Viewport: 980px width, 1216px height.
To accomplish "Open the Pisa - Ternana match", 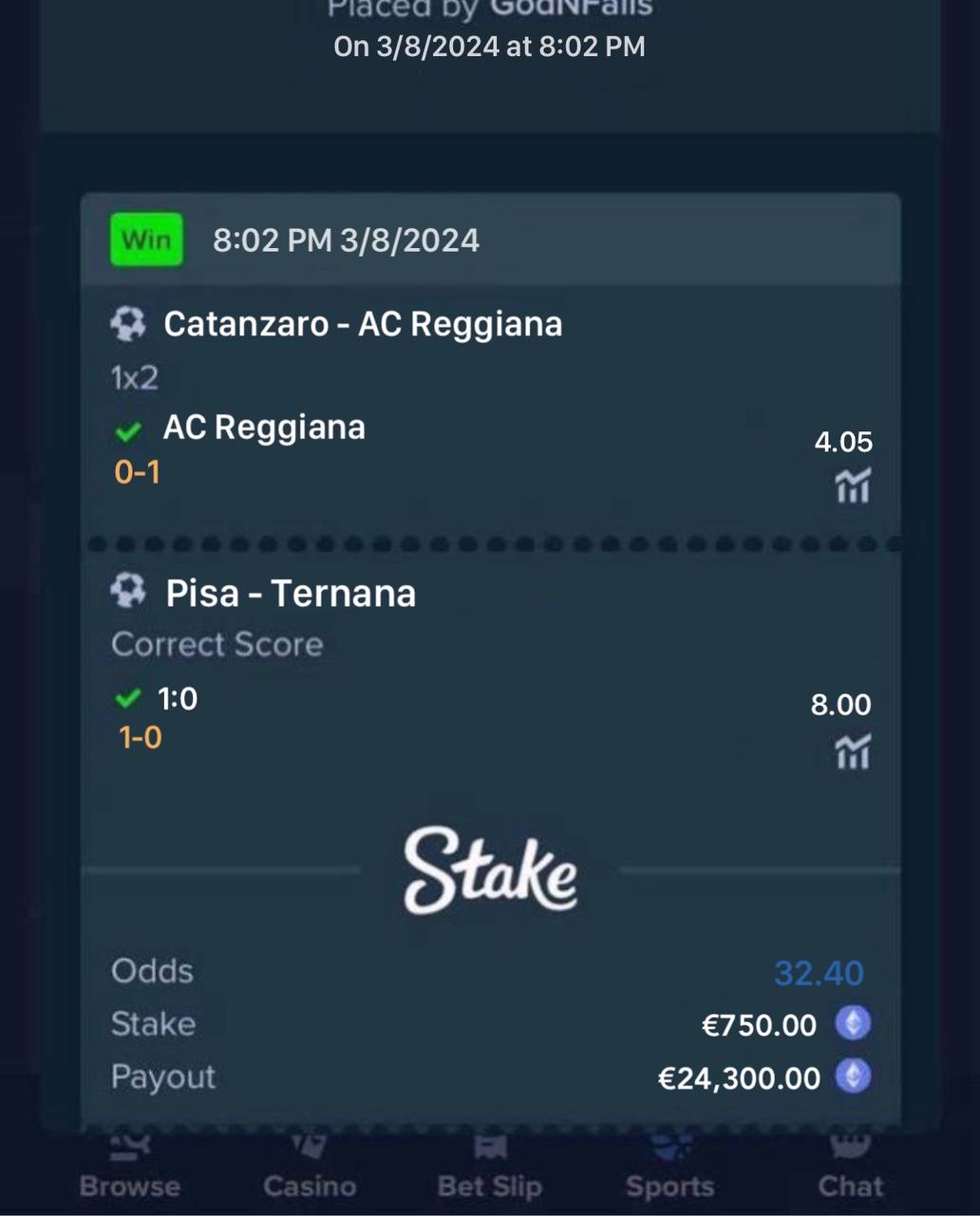I will tap(291, 594).
